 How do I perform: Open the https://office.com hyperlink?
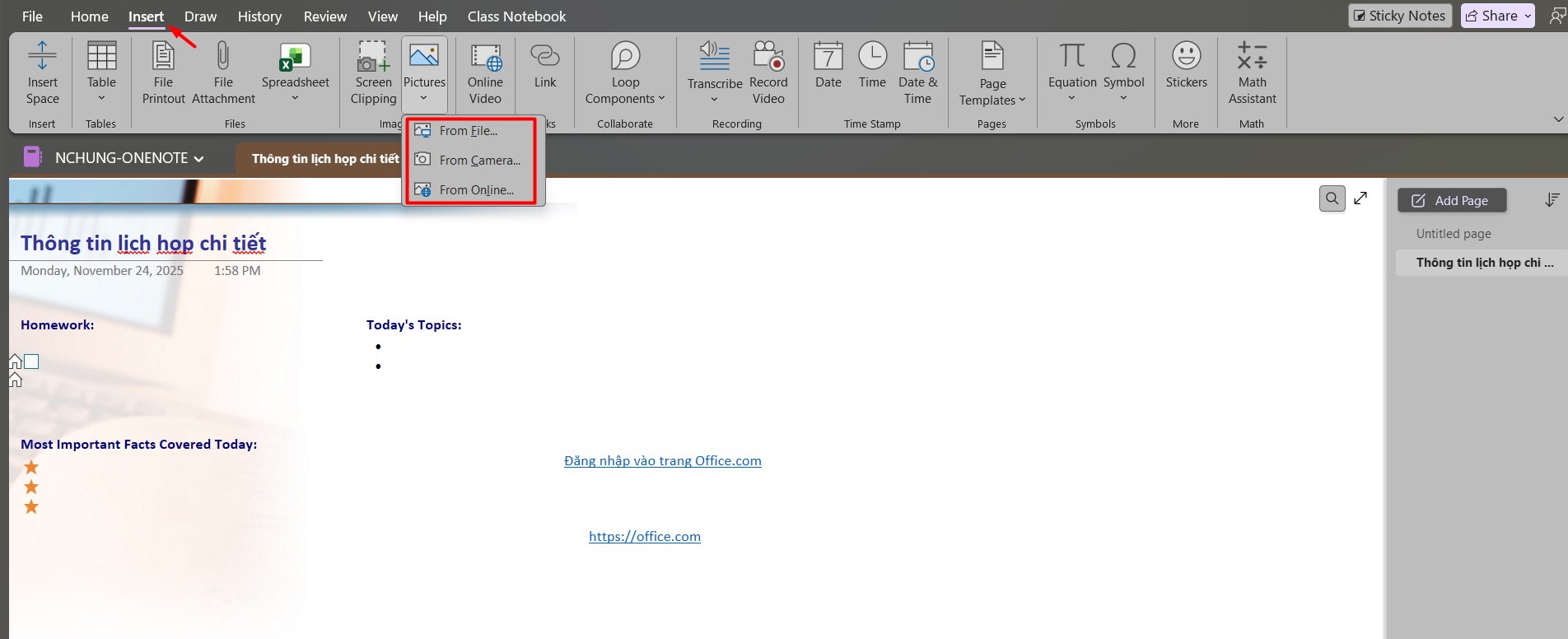[644, 537]
